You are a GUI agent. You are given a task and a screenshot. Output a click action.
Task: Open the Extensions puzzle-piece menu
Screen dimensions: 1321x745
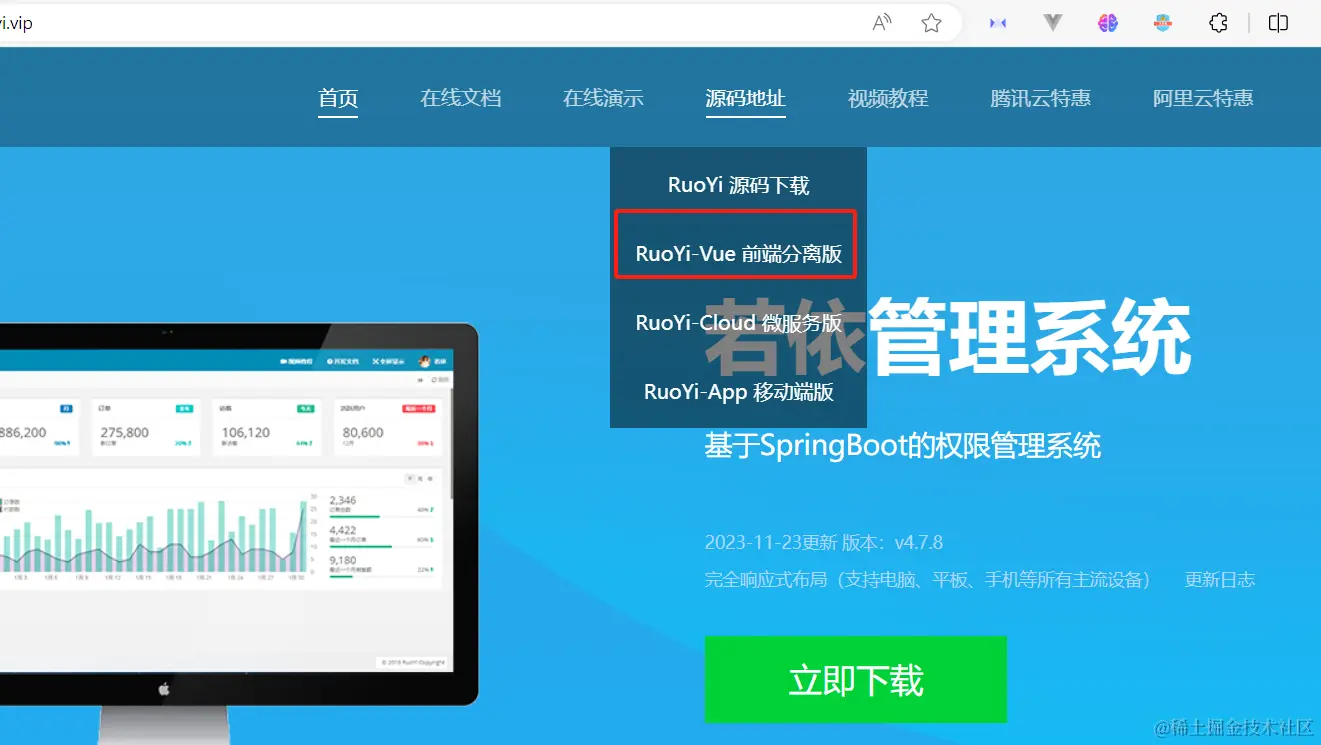tap(1218, 23)
